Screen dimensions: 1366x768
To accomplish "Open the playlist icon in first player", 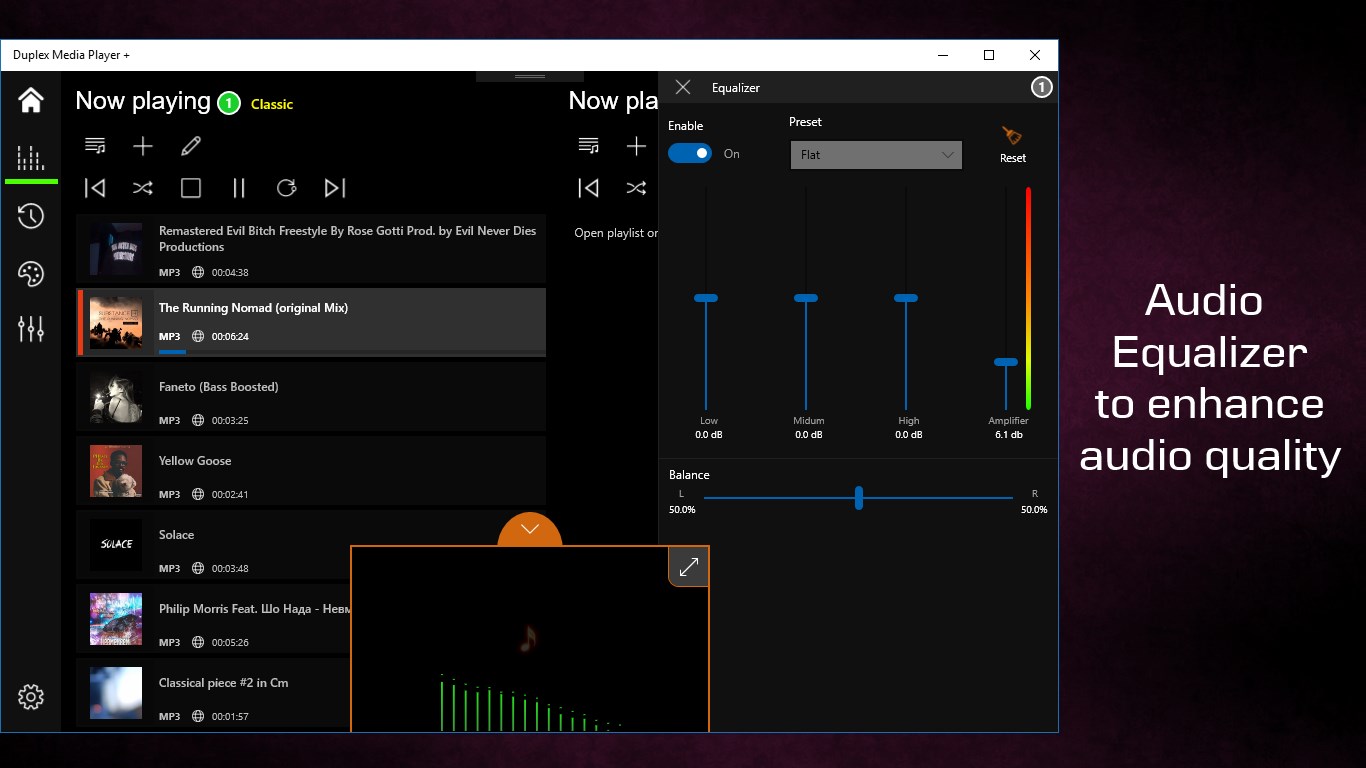I will pyautogui.click(x=95, y=146).
